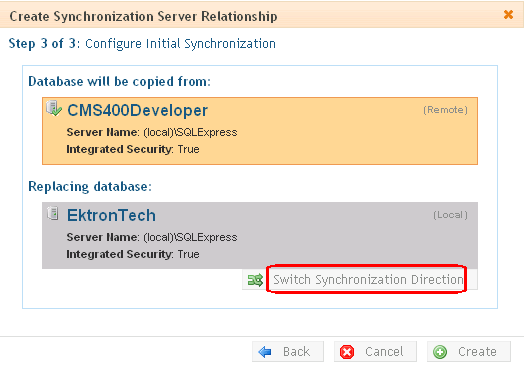
Task: Select the EktronTech database name
Action: [x=111, y=215]
